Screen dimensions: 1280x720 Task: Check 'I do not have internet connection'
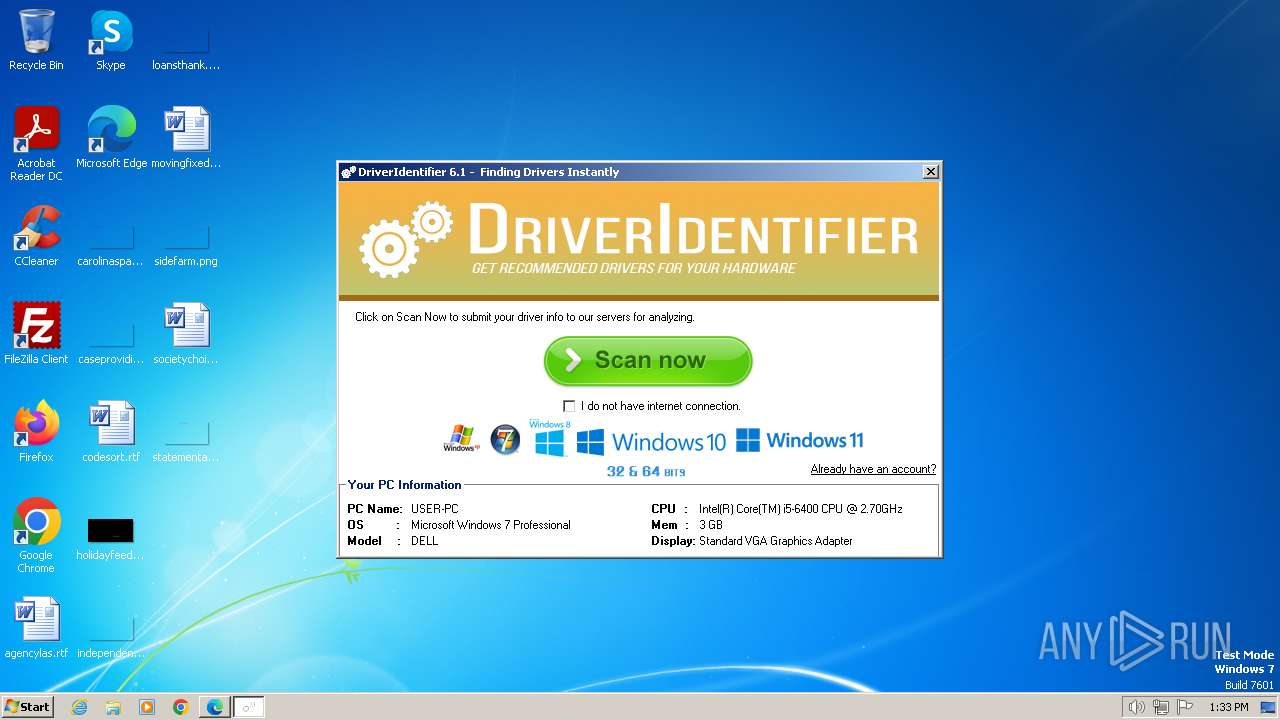(569, 406)
